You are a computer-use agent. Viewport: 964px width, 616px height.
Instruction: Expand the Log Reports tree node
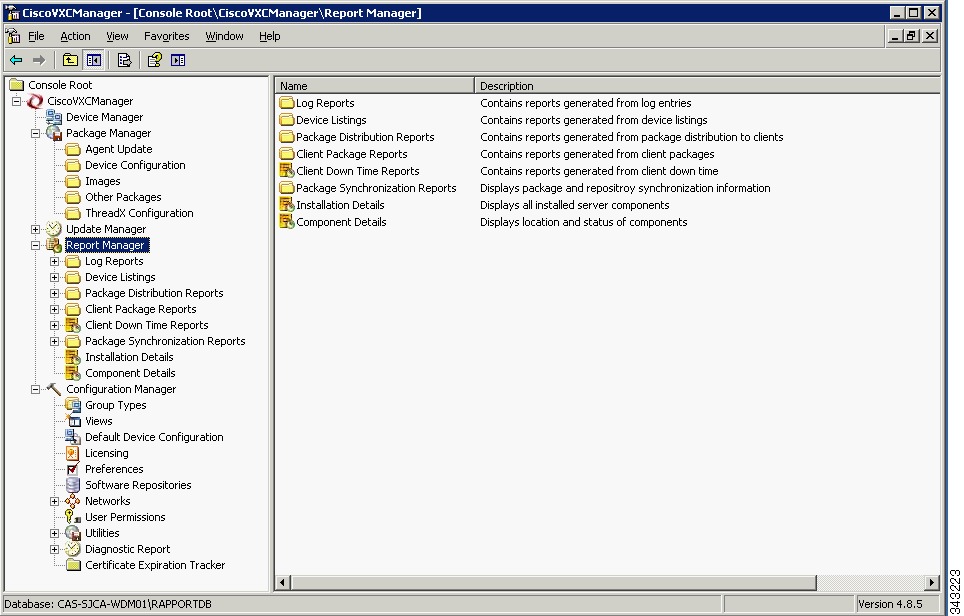point(55,261)
